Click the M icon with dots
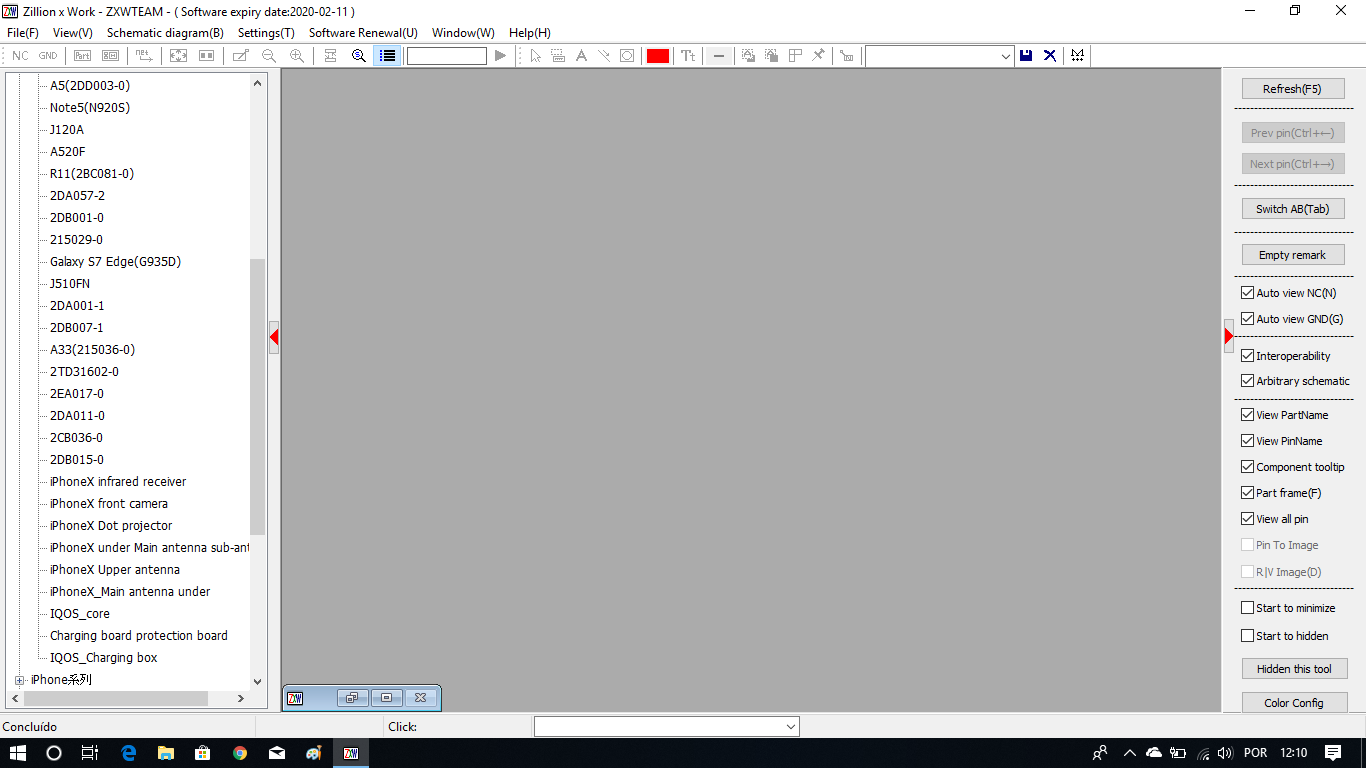 click(x=1077, y=56)
